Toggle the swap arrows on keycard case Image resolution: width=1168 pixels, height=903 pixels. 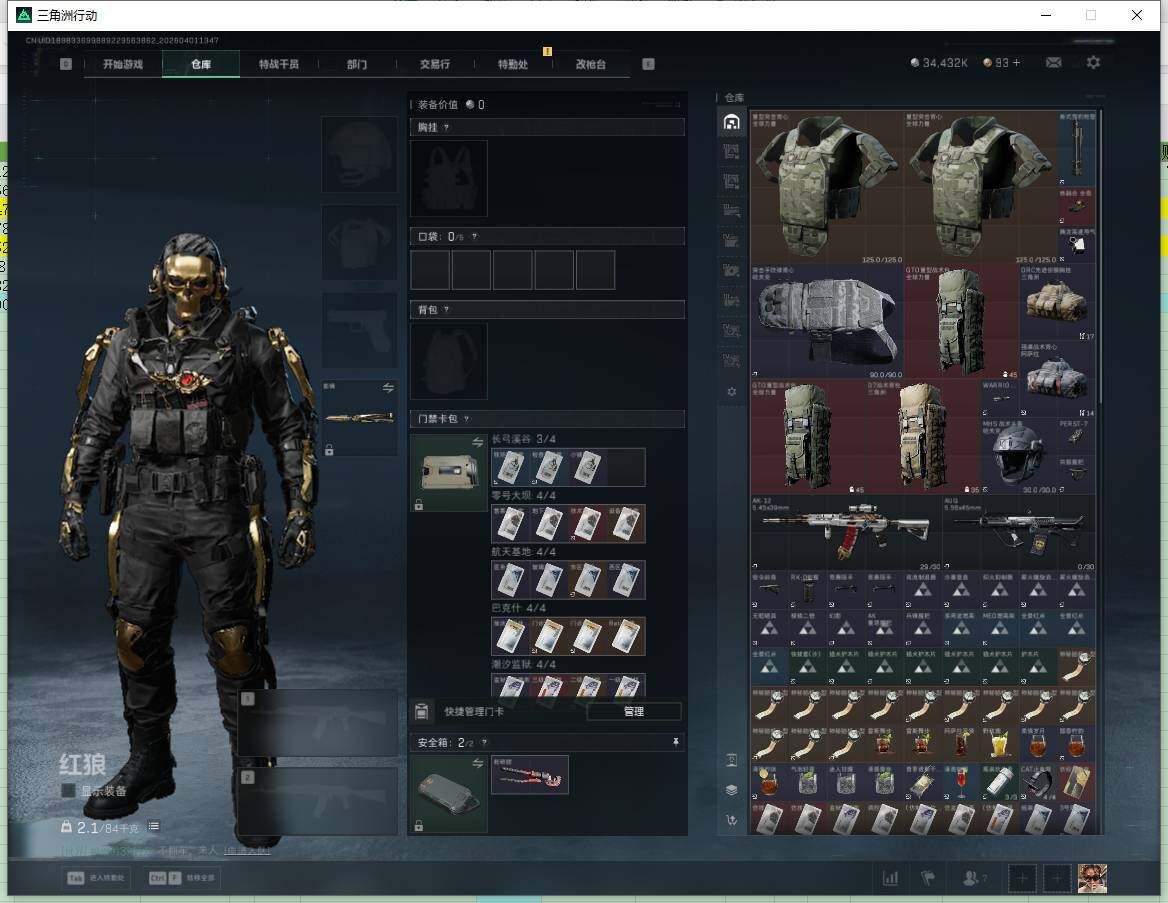coord(477,442)
